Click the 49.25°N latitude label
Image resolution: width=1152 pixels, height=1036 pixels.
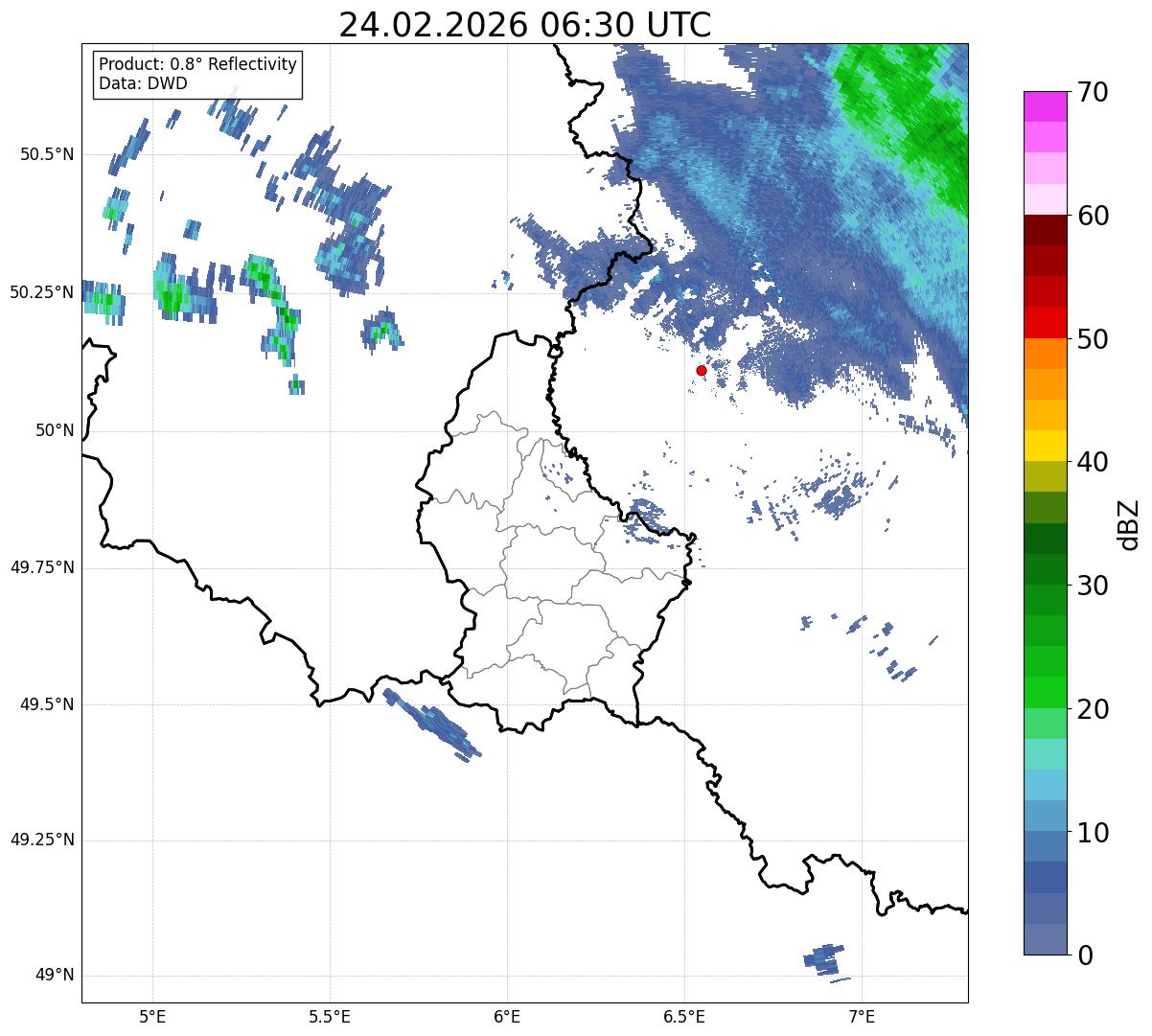[x=41, y=840]
